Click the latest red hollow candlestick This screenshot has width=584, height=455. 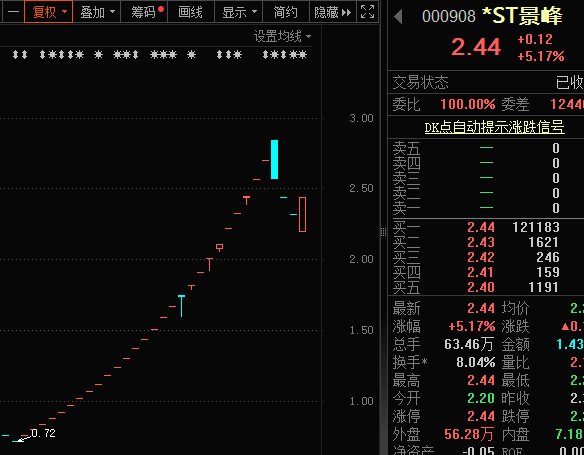[x=302, y=214]
